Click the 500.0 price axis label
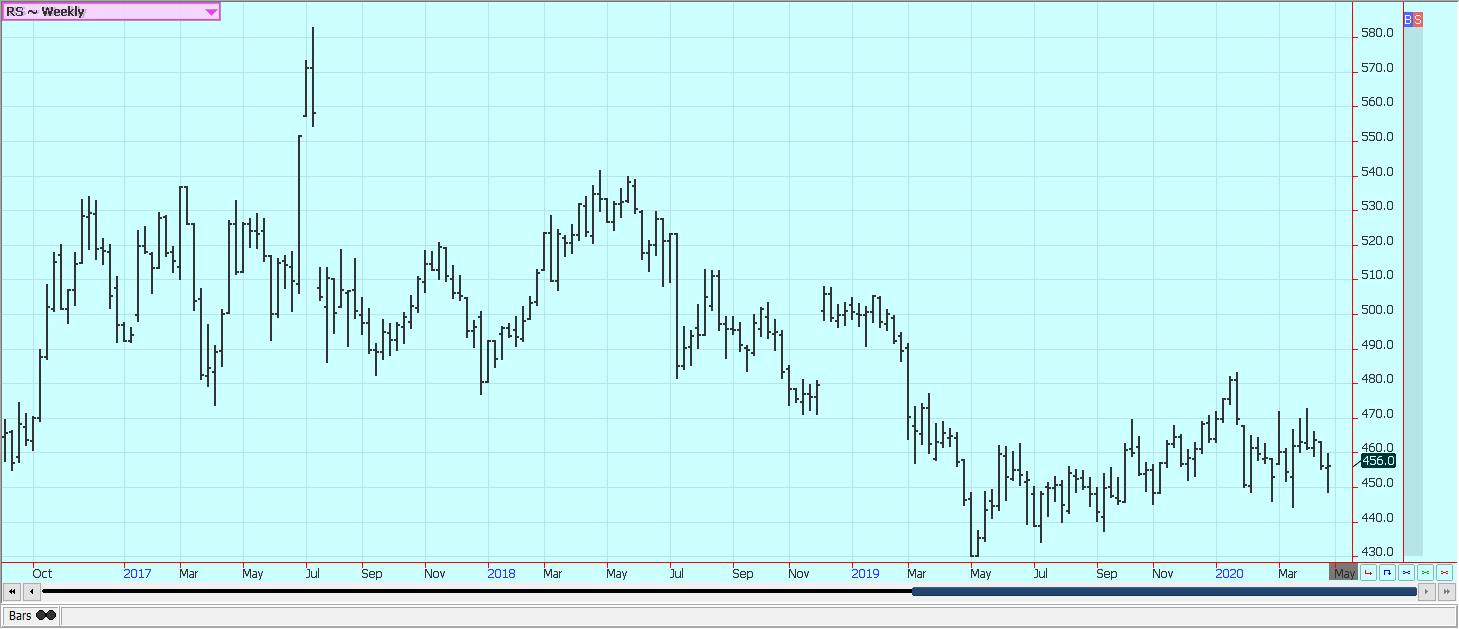Screen dimensions: 1459x629 (x=1377, y=310)
